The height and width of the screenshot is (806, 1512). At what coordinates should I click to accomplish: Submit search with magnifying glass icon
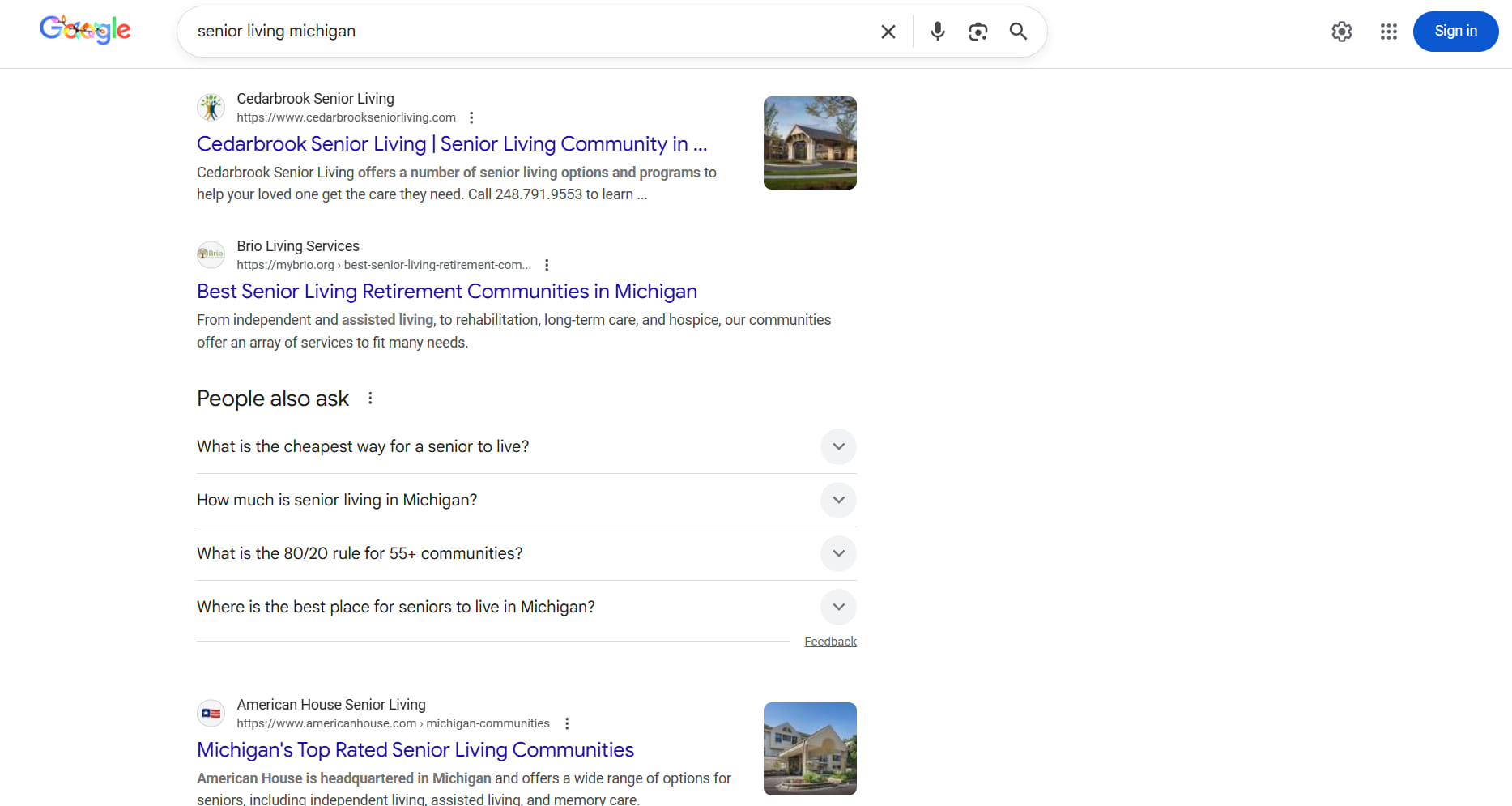click(1018, 32)
